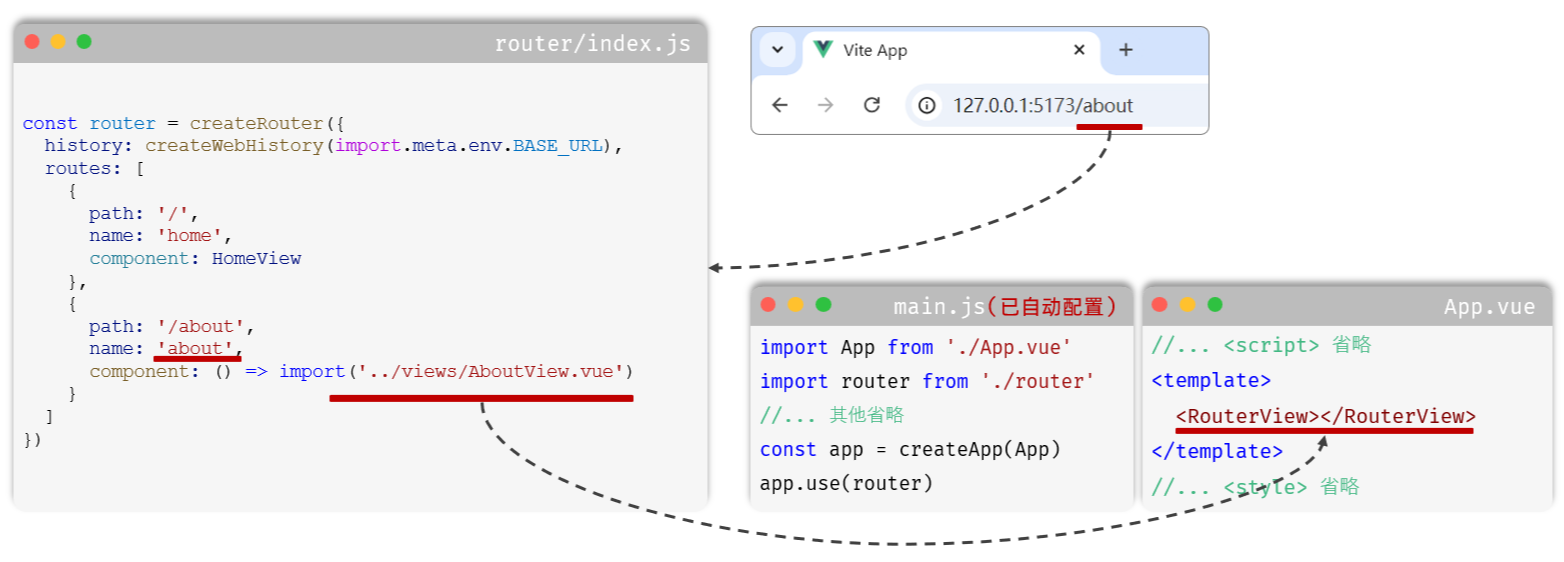Click yellow dot on router/index.js window
This screenshot has height=562, width=1564.
tap(58, 42)
